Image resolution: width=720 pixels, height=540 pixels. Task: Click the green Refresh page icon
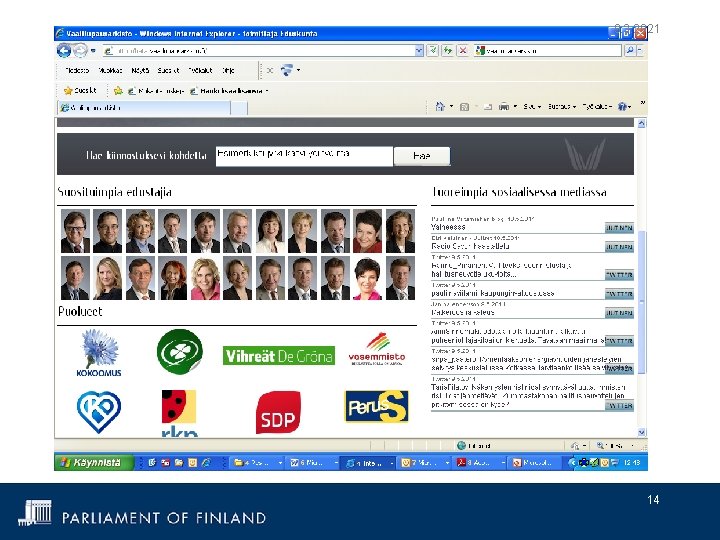(448, 51)
